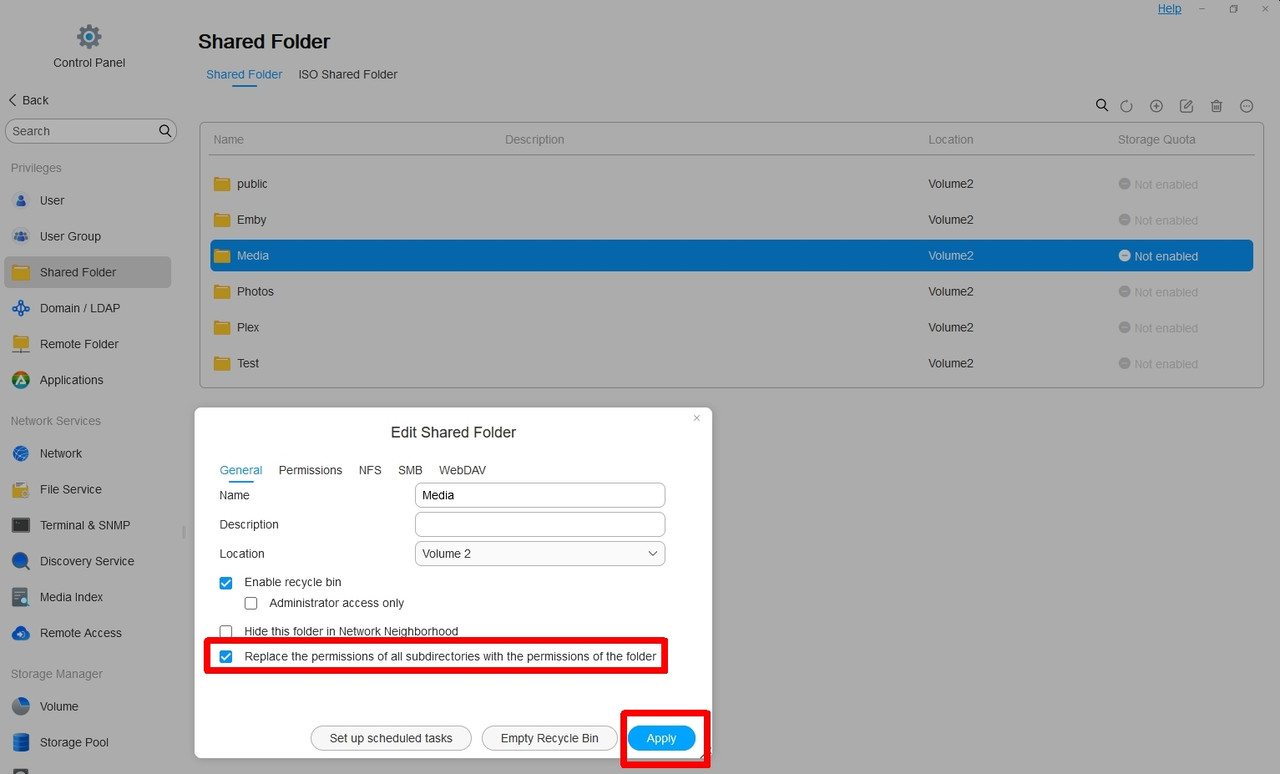Edit the selected shared folder
The height and width of the screenshot is (774, 1280).
(x=1186, y=106)
